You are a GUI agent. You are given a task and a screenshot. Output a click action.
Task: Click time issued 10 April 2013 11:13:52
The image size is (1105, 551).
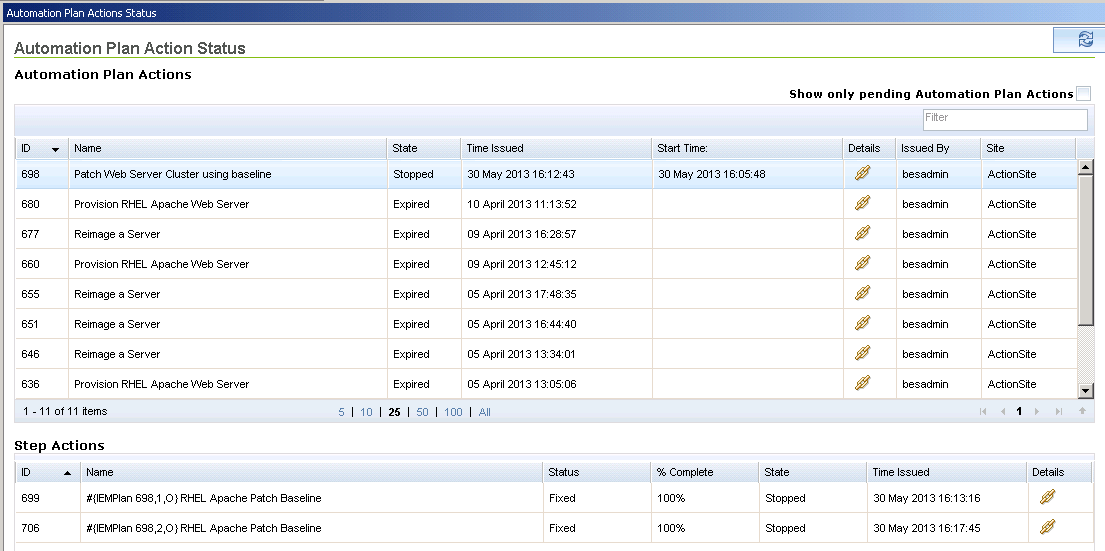click(521, 204)
